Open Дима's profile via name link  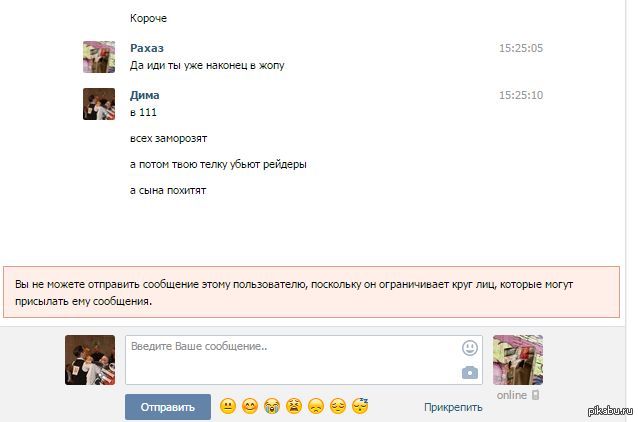pos(144,95)
